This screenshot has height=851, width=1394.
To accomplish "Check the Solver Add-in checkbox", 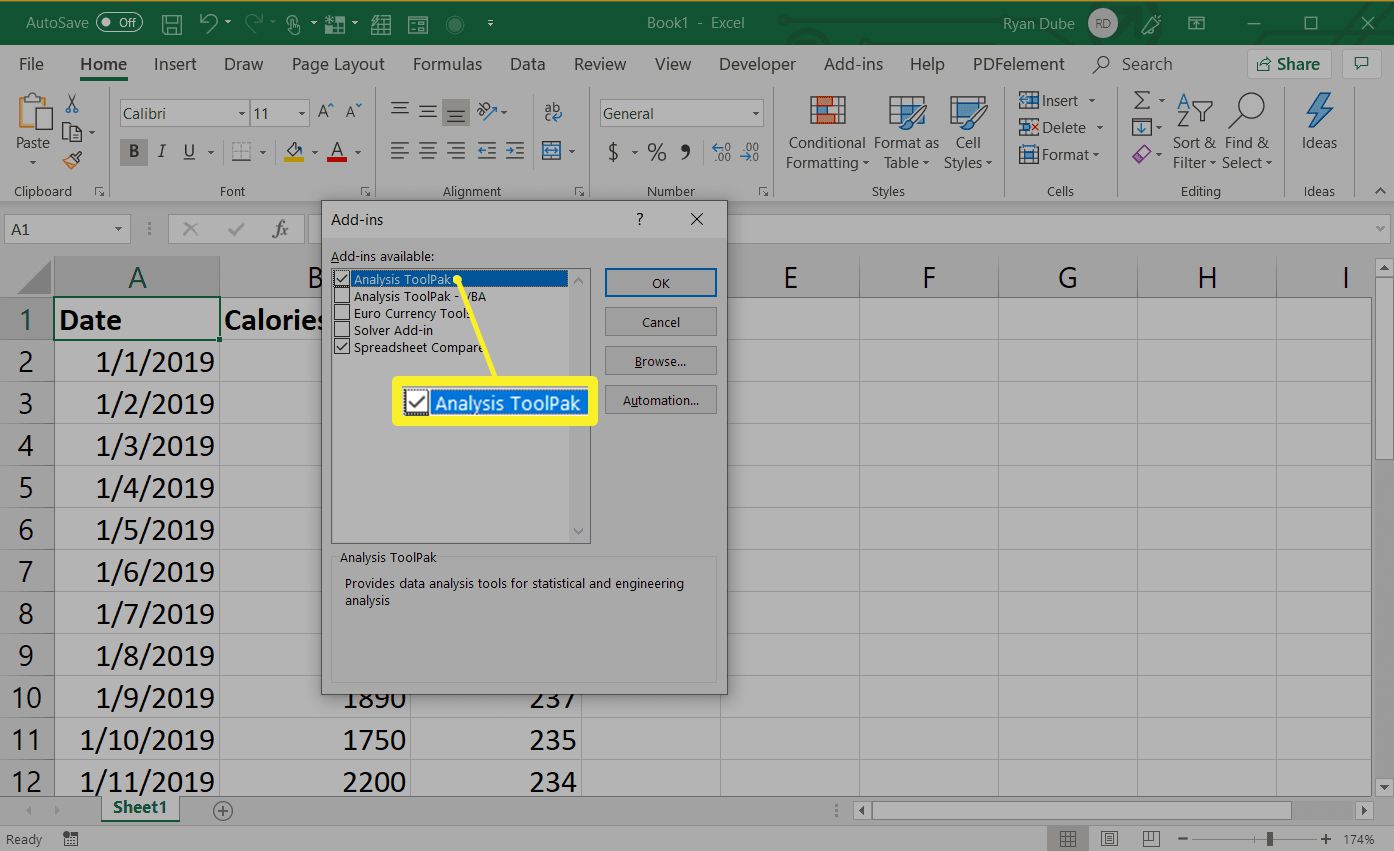I will point(342,330).
